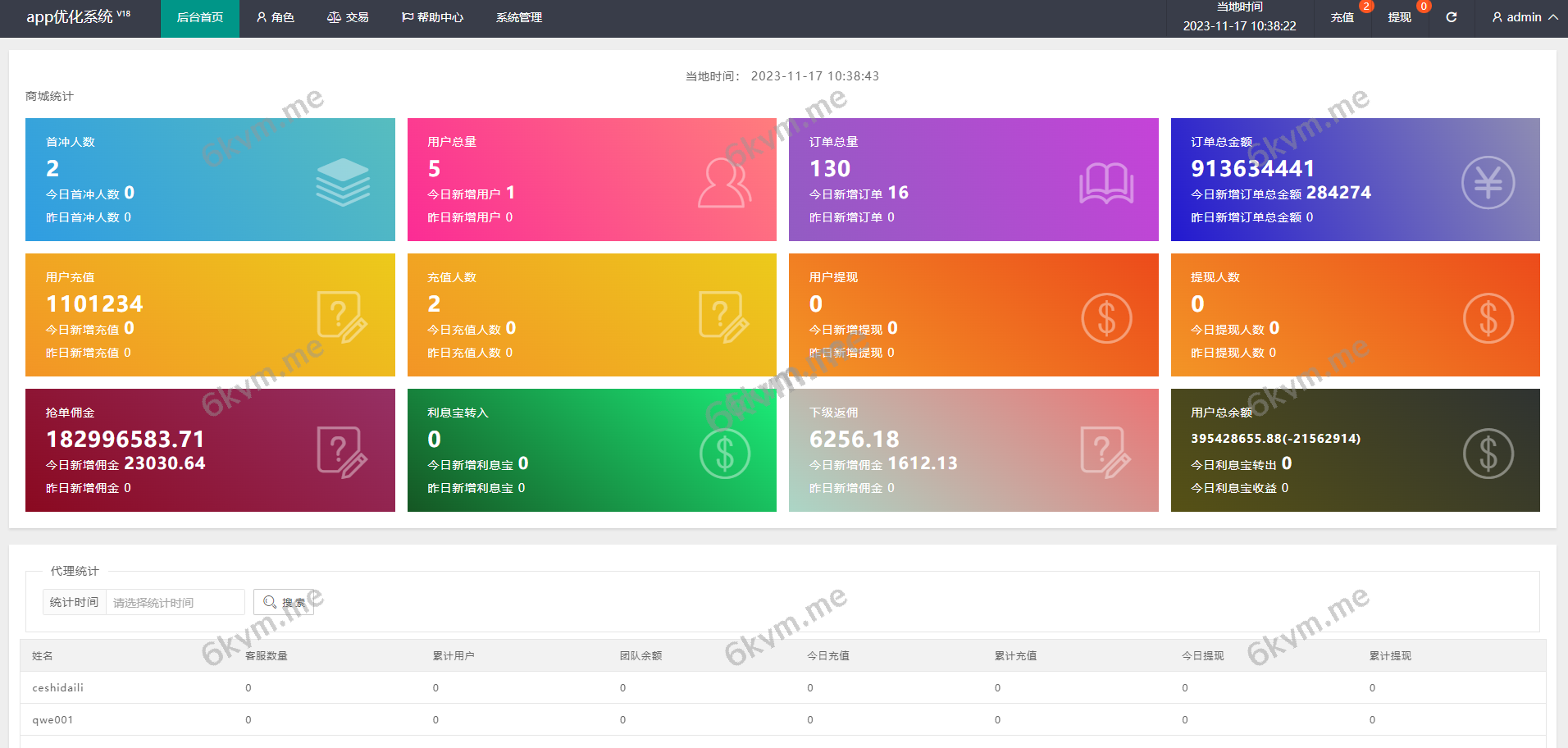The height and width of the screenshot is (748, 1568).
Task: Click the open book icon in 订单总量 card
Action: point(1106,182)
